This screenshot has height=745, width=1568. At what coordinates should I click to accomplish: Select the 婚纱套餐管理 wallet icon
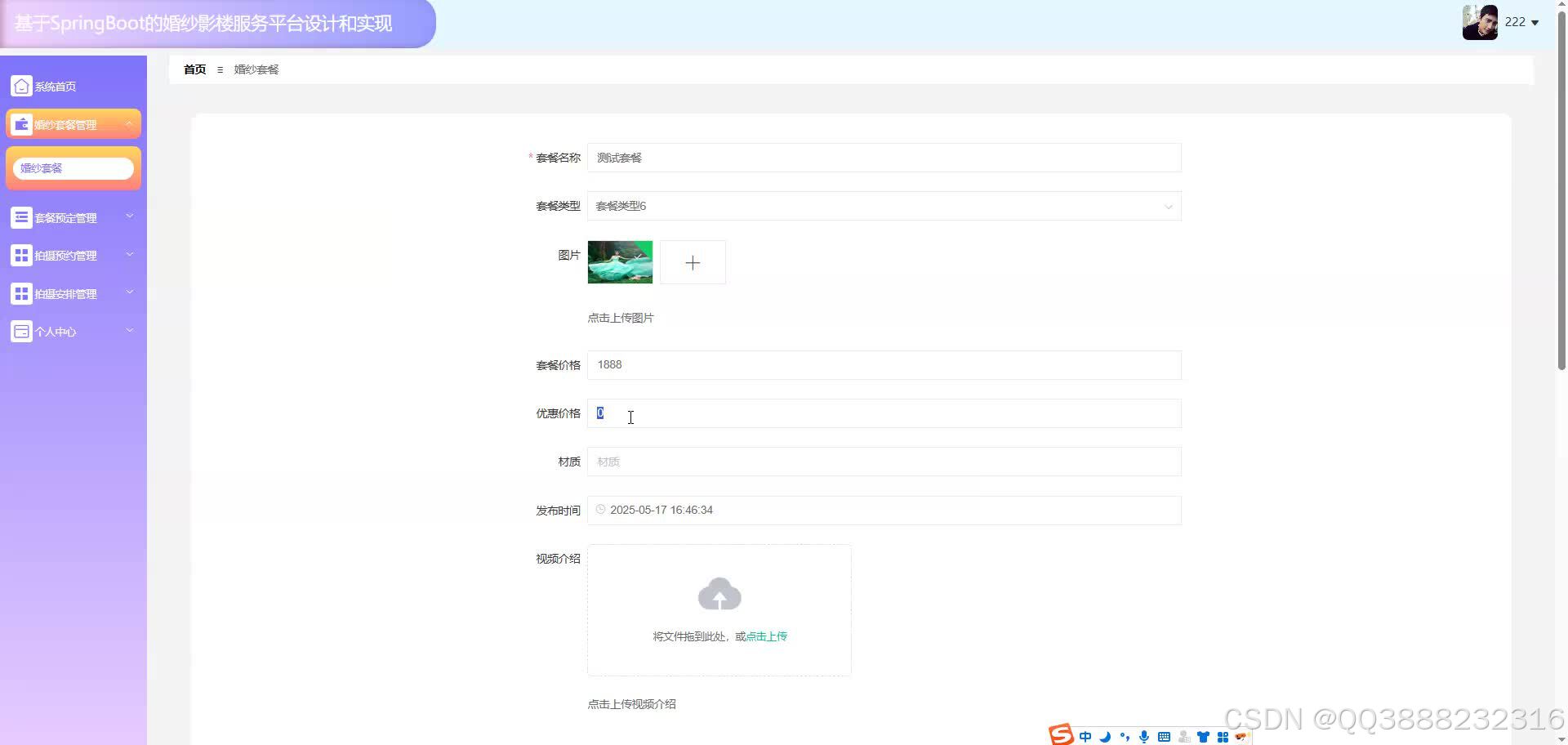coord(21,123)
